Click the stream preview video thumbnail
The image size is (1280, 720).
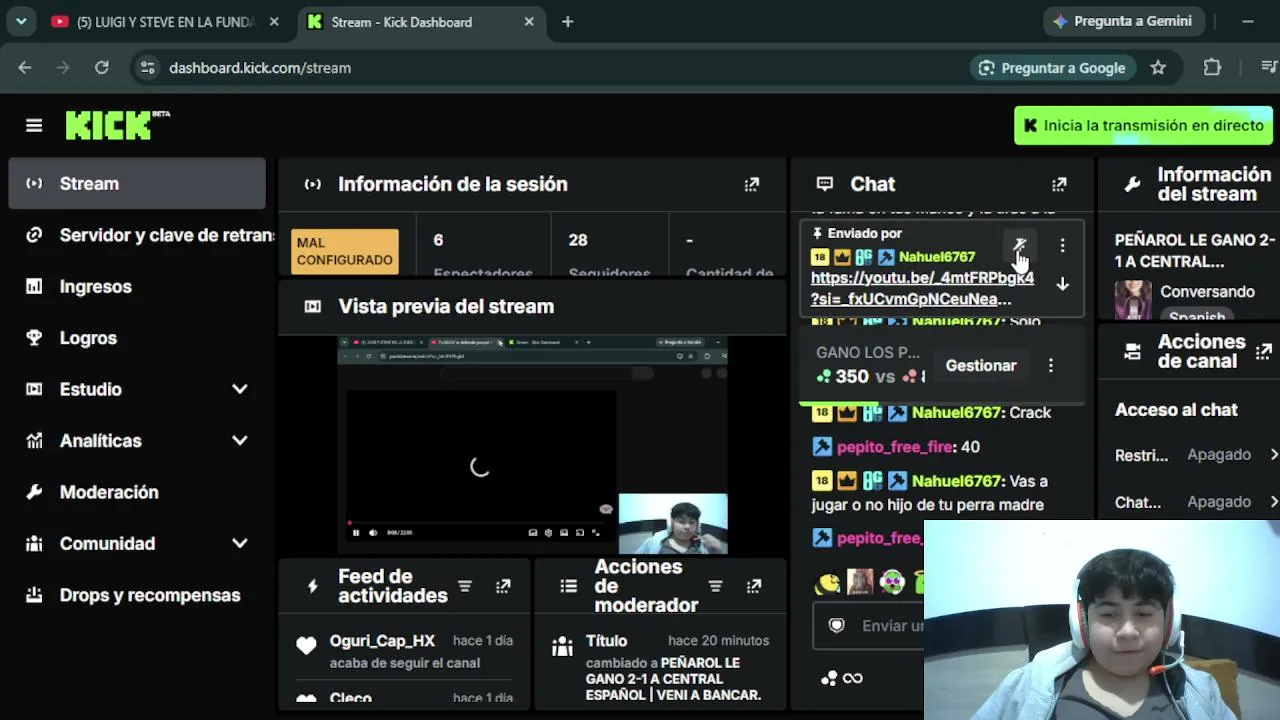[x=532, y=445]
